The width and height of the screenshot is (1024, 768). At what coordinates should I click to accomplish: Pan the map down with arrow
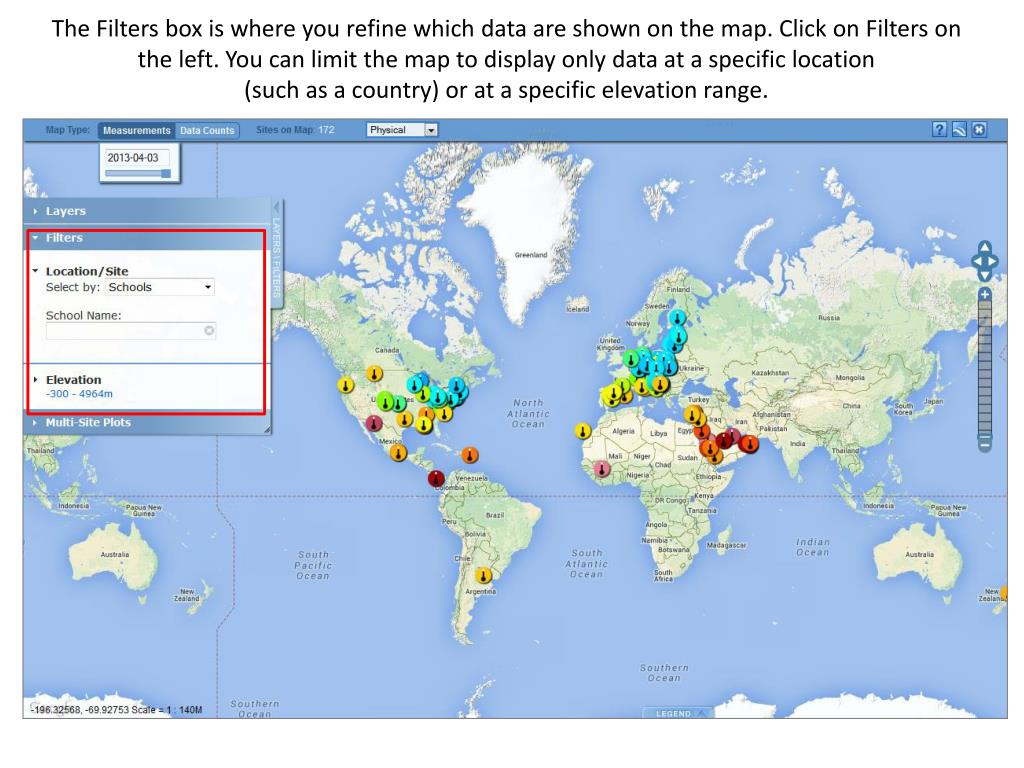tap(985, 276)
